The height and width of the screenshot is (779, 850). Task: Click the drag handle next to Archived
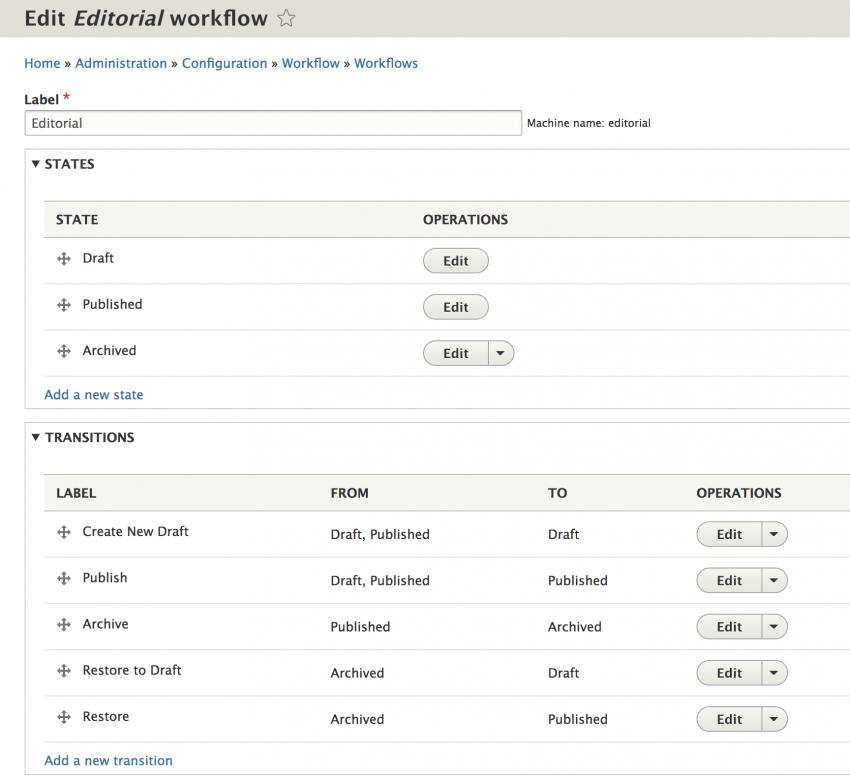click(64, 350)
